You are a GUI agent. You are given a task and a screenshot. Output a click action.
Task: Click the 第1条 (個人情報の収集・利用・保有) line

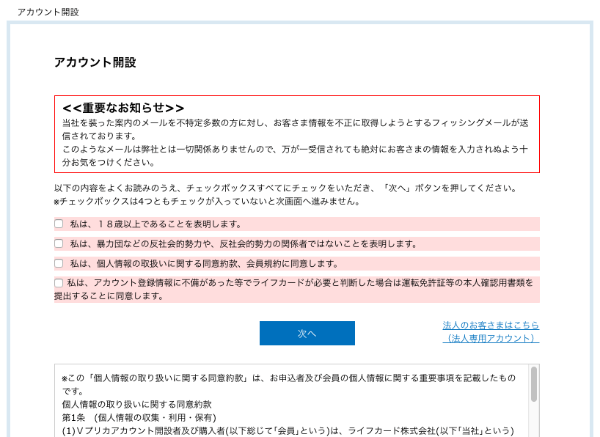[x=139, y=417]
